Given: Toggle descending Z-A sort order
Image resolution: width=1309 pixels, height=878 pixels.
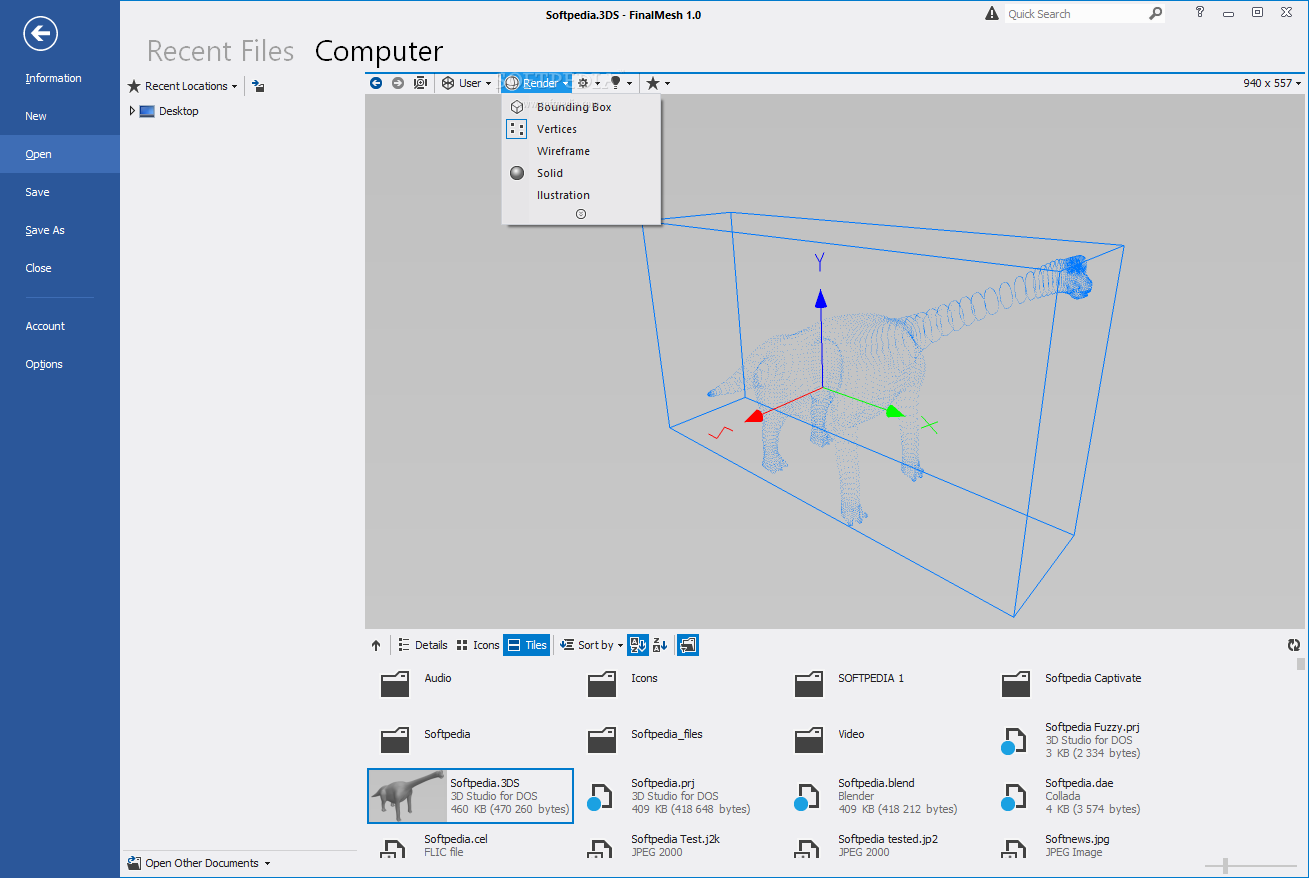Looking at the screenshot, I should click(660, 645).
